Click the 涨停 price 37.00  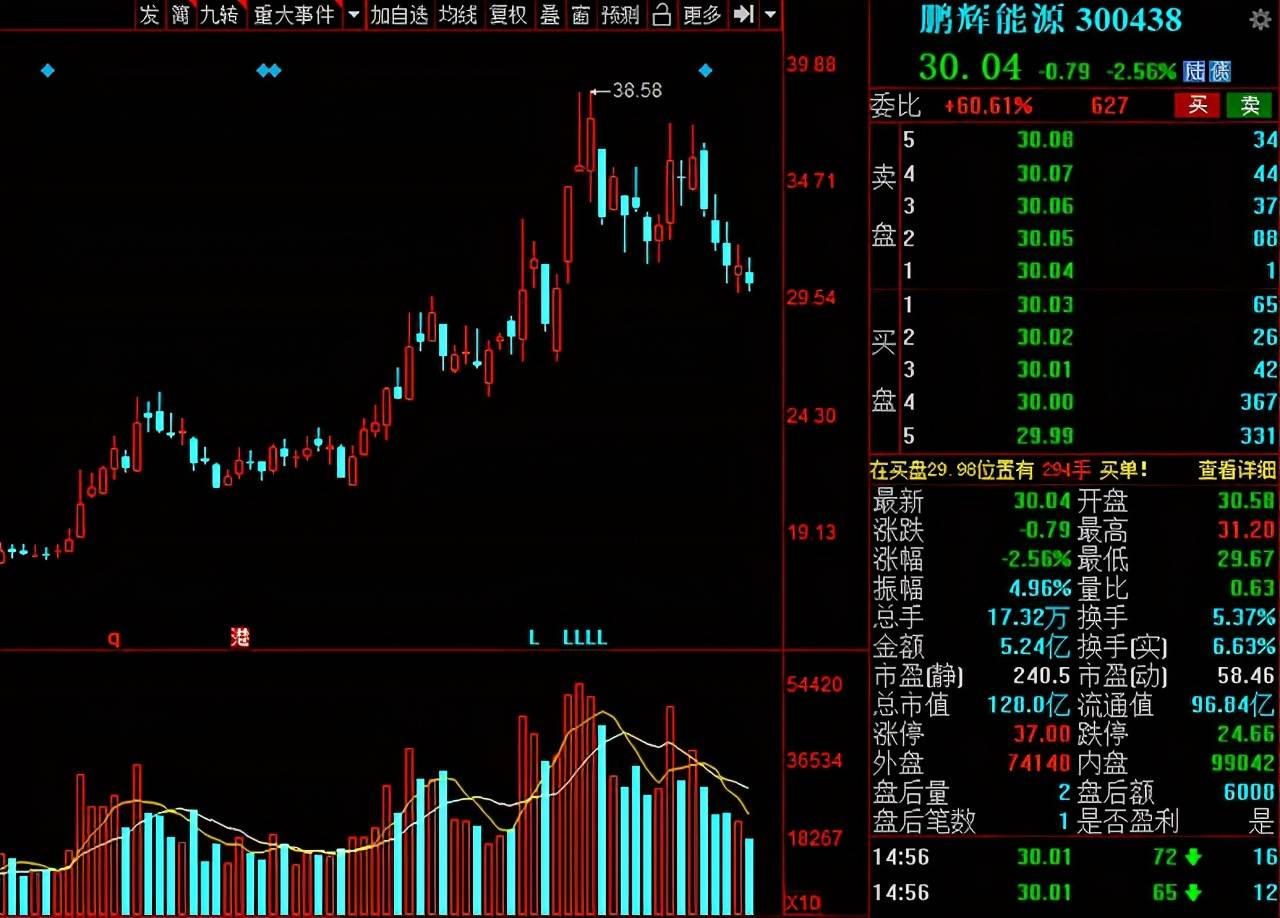point(1041,734)
